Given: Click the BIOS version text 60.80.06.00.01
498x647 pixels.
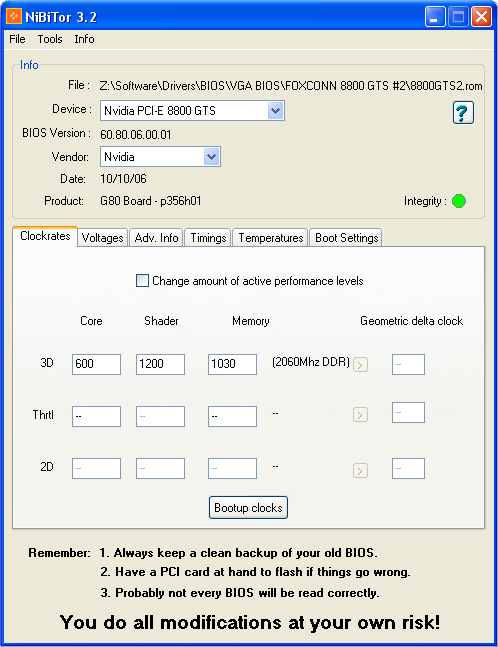Looking at the screenshot, I should pyautogui.click(x=136, y=135).
